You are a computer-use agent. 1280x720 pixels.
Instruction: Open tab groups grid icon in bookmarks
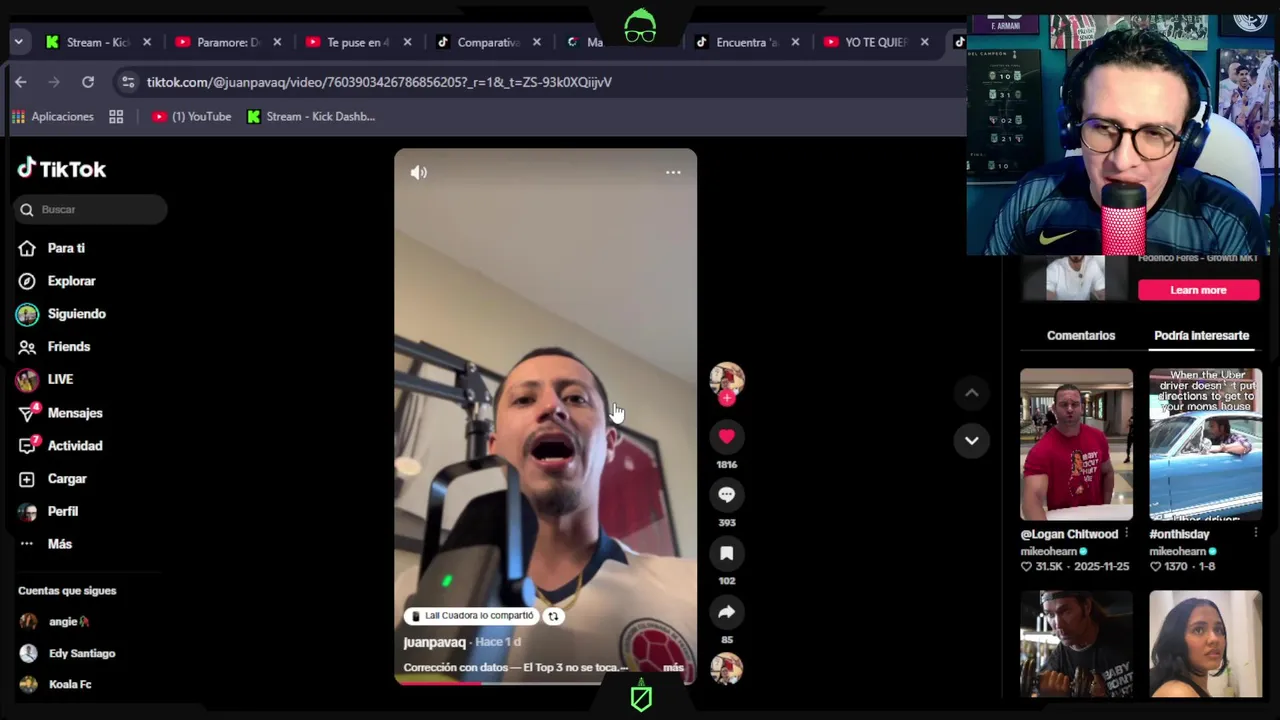(x=116, y=117)
